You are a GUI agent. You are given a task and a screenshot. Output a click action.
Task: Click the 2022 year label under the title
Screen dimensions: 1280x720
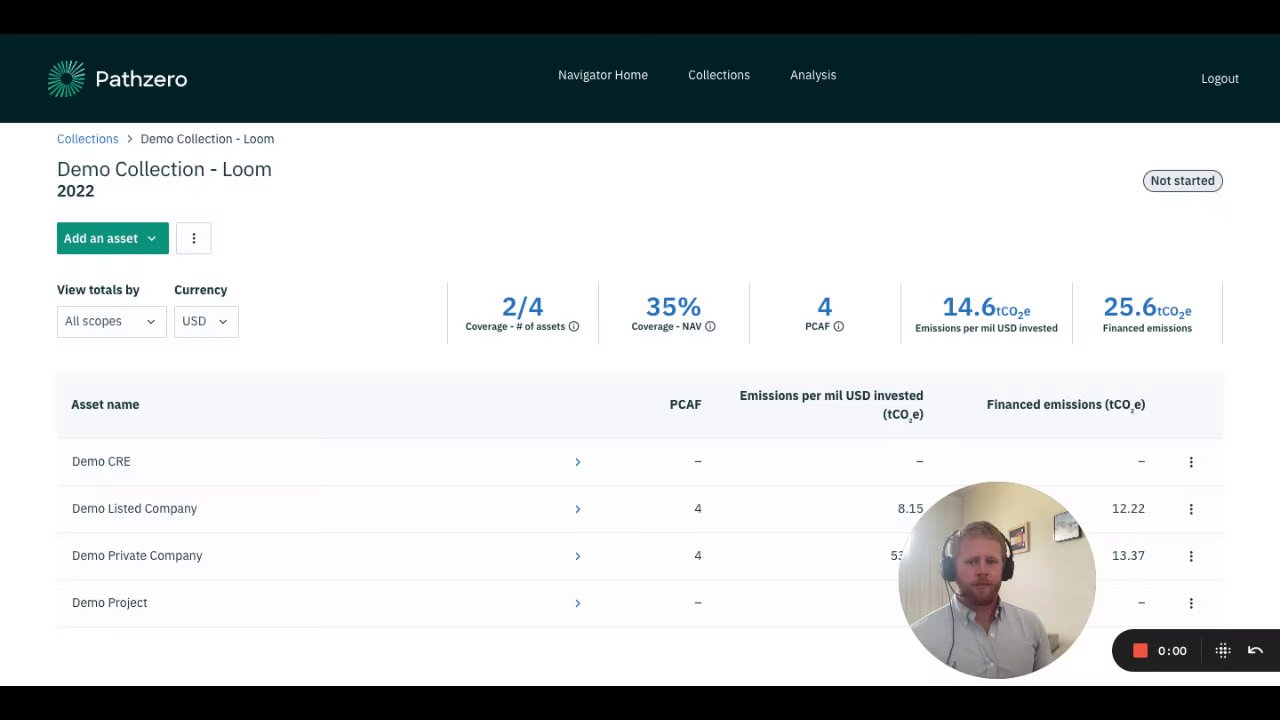76,191
